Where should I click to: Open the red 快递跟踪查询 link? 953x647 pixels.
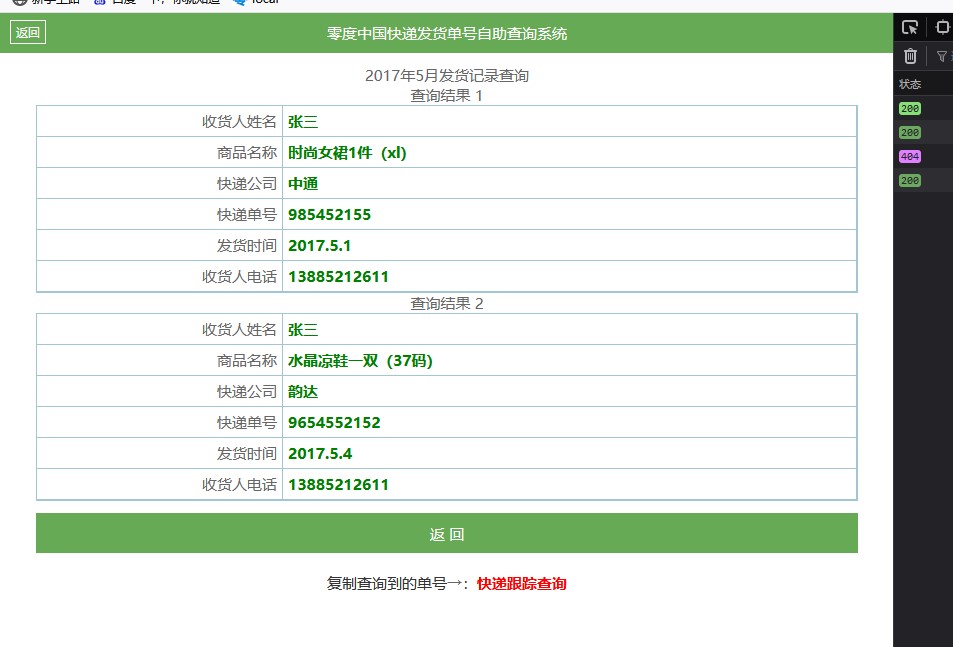coord(521,584)
